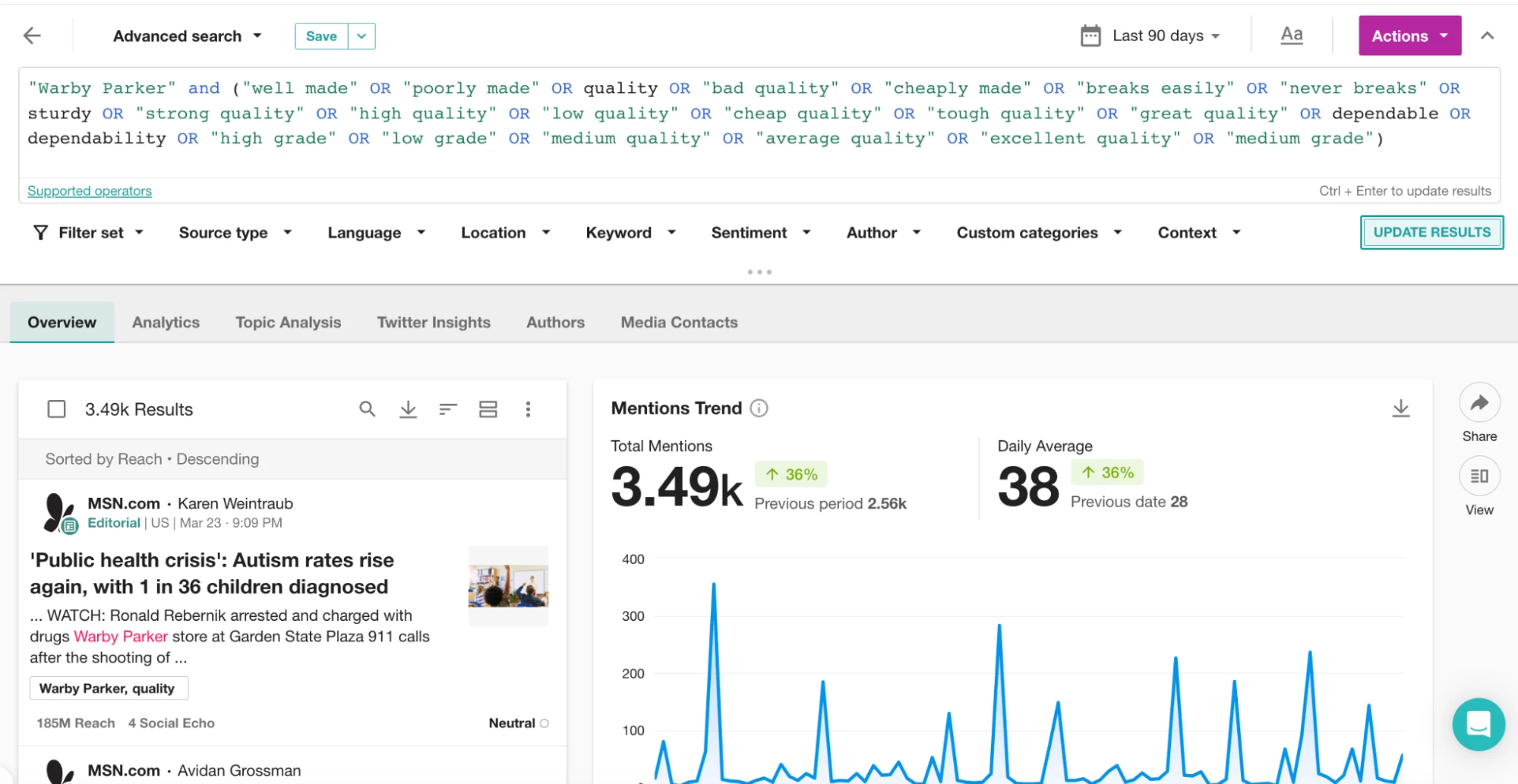Open the Supported operators link
The width and height of the screenshot is (1518, 784).
click(x=90, y=191)
